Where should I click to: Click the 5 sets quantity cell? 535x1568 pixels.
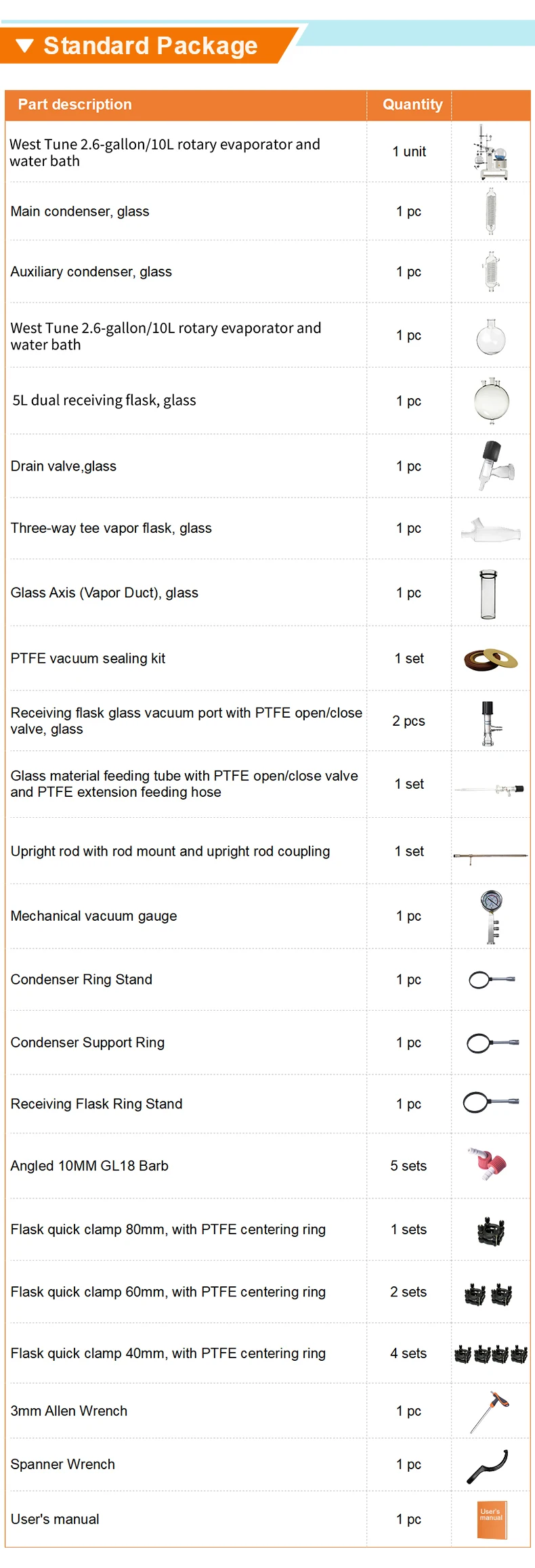pyautogui.click(x=408, y=1165)
